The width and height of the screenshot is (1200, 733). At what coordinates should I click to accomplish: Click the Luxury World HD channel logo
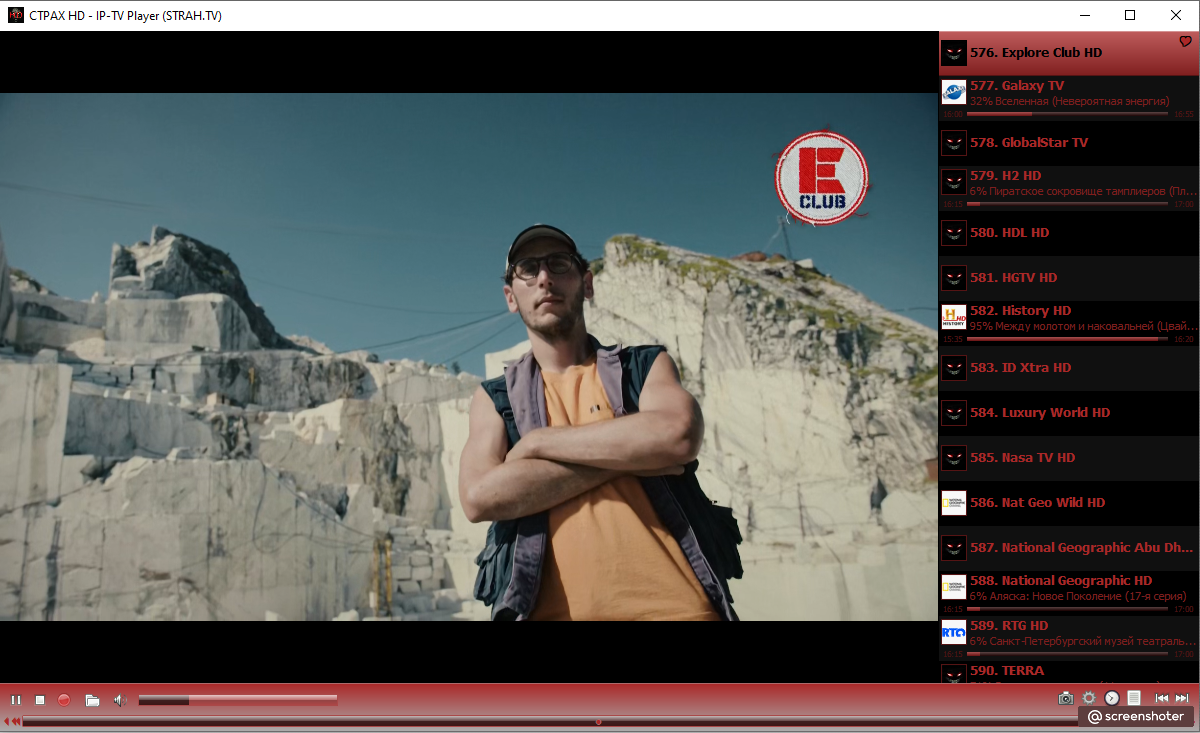pyautogui.click(x=954, y=413)
